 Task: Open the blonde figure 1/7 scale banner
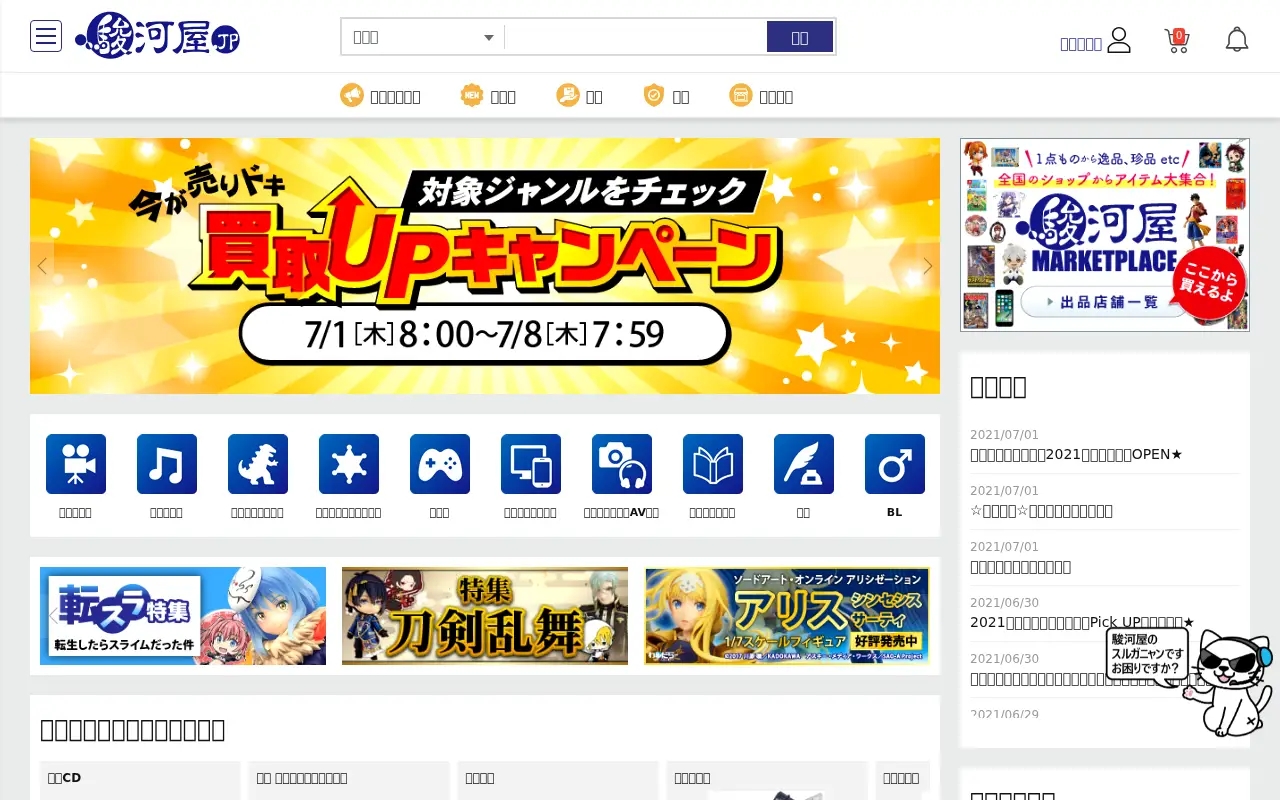tap(787, 616)
